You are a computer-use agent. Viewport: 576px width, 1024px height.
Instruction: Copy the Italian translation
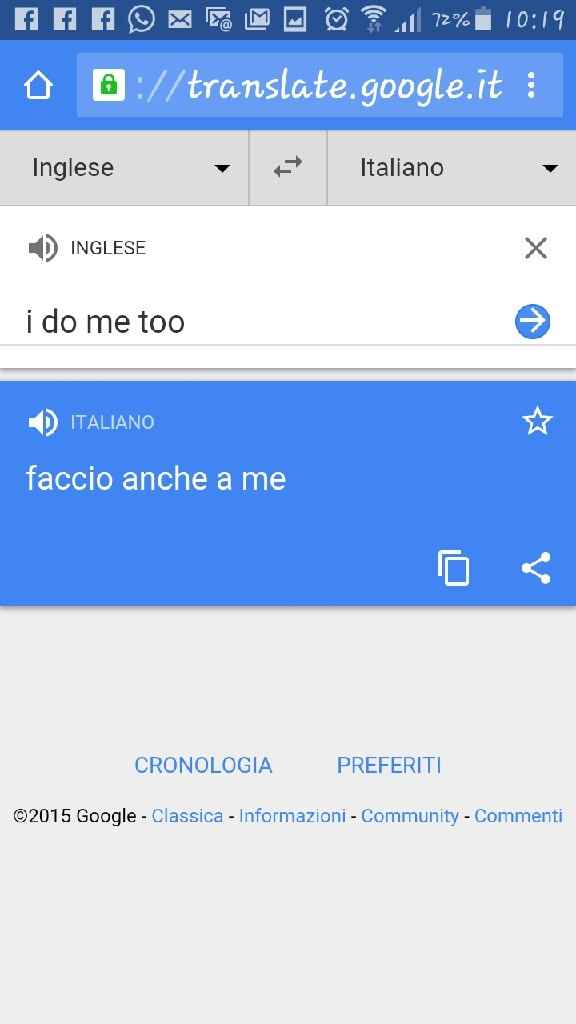pos(455,567)
